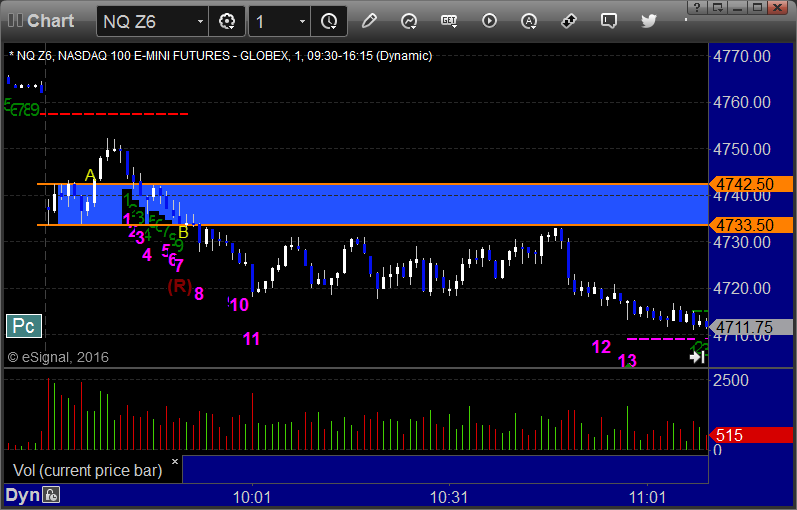Click the 4733.50 orange price marker

tap(751, 225)
